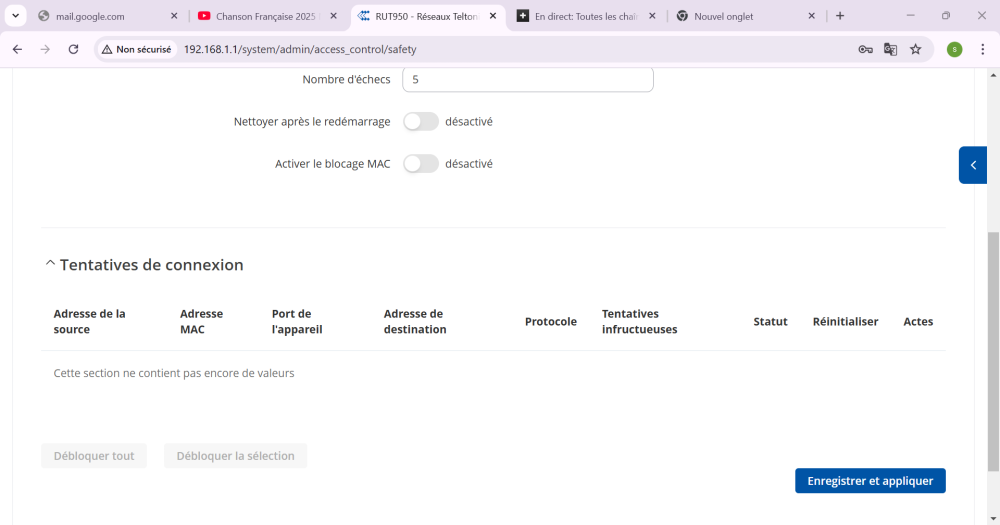Expand the blue side panel arrow
Image resolution: width=1000 pixels, height=525 pixels.
973,165
